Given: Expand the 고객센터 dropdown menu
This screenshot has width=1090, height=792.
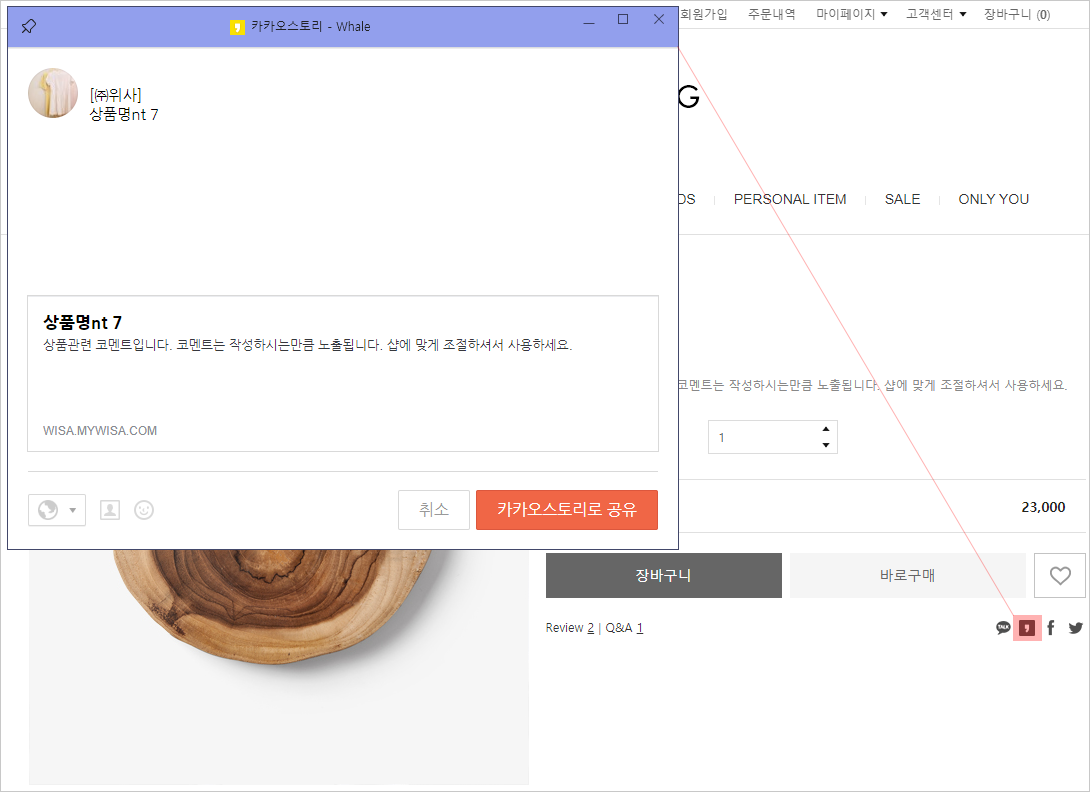Looking at the screenshot, I should click(936, 14).
